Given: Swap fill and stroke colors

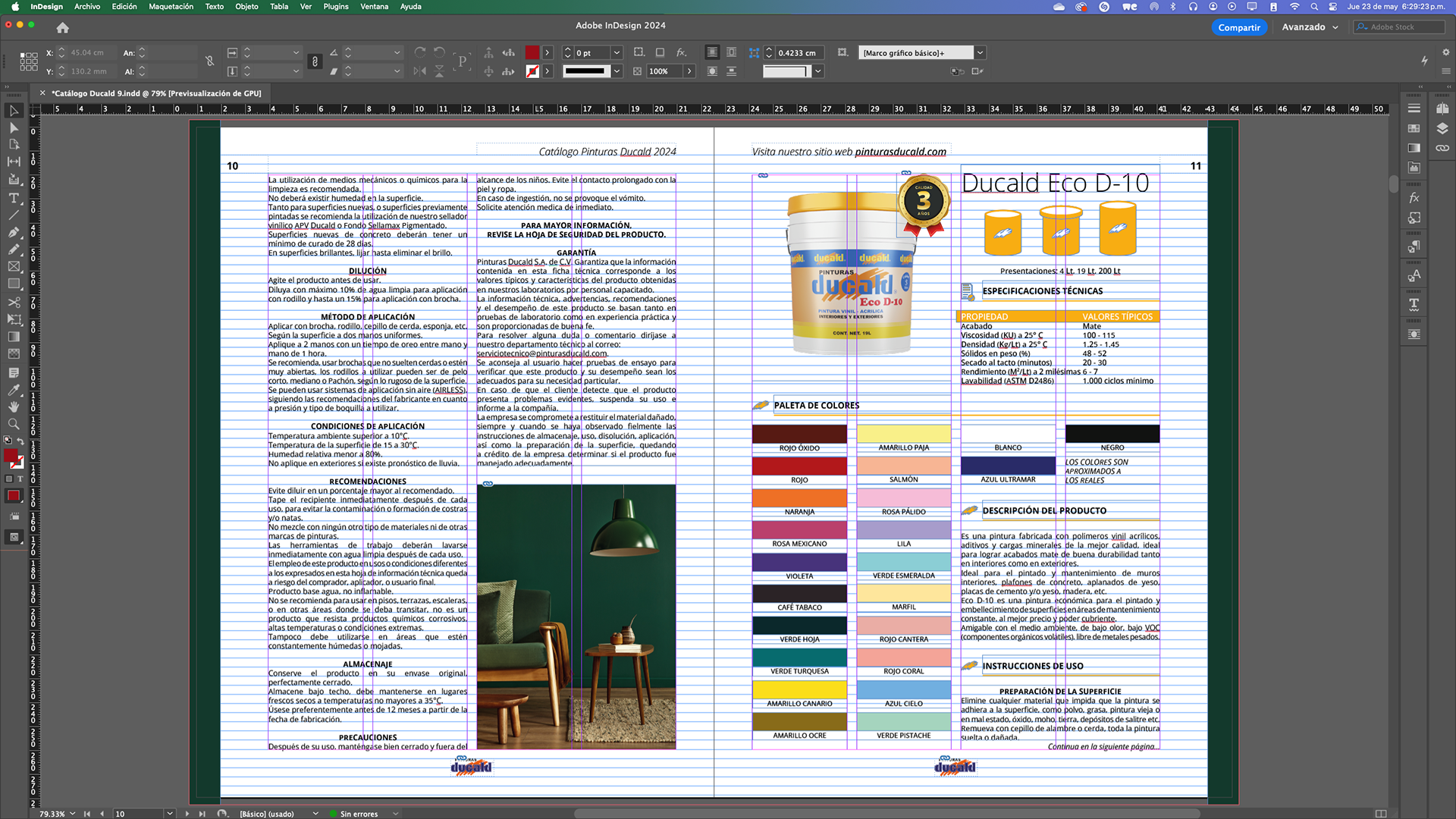Looking at the screenshot, I should (20, 441).
